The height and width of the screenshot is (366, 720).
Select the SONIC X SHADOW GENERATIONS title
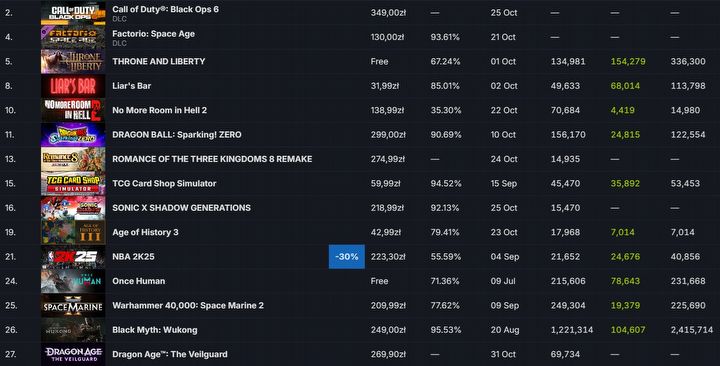click(181, 208)
